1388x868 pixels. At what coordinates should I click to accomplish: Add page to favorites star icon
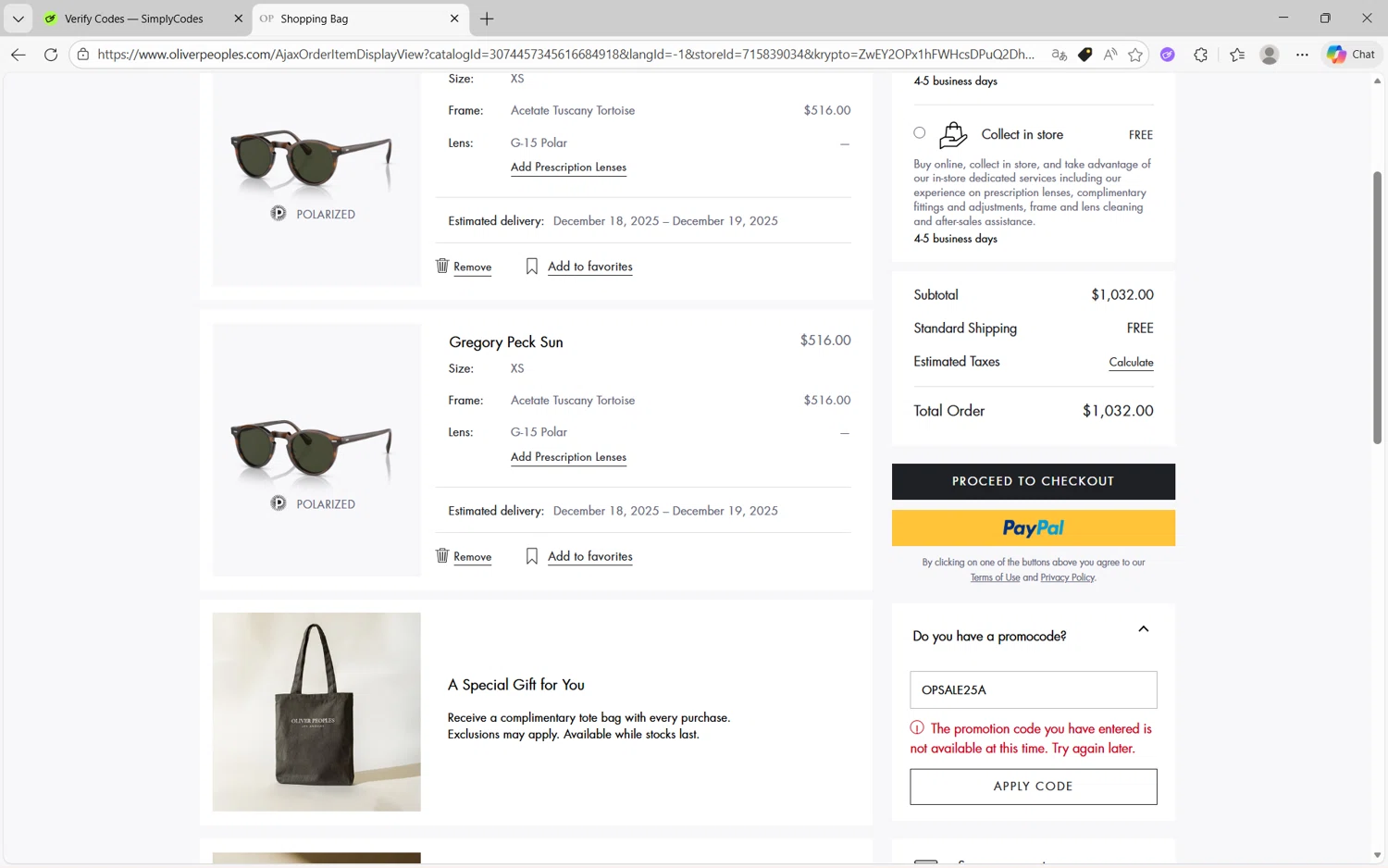(x=1135, y=55)
